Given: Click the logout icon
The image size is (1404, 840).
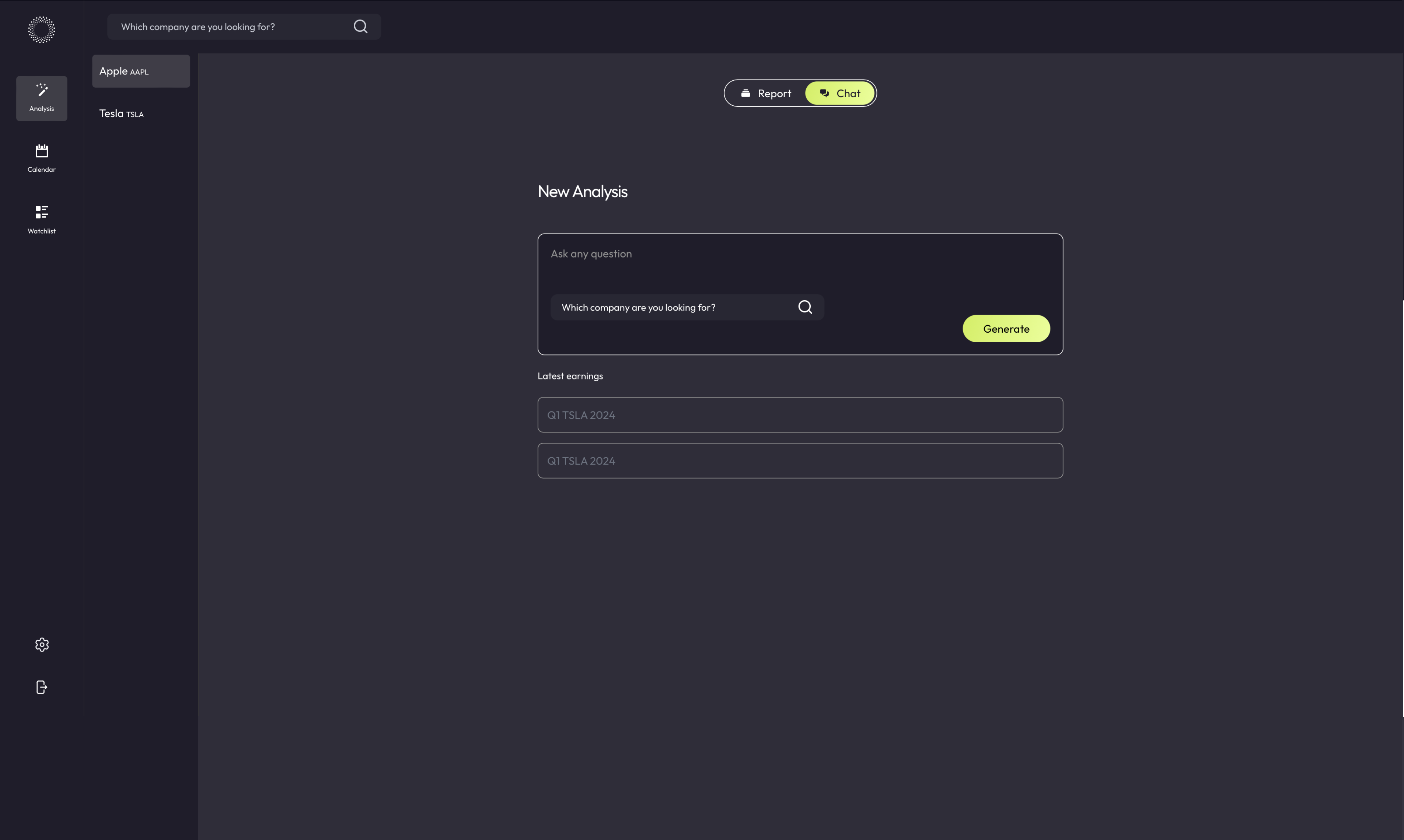Looking at the screenshot, I should click(41, 687).
